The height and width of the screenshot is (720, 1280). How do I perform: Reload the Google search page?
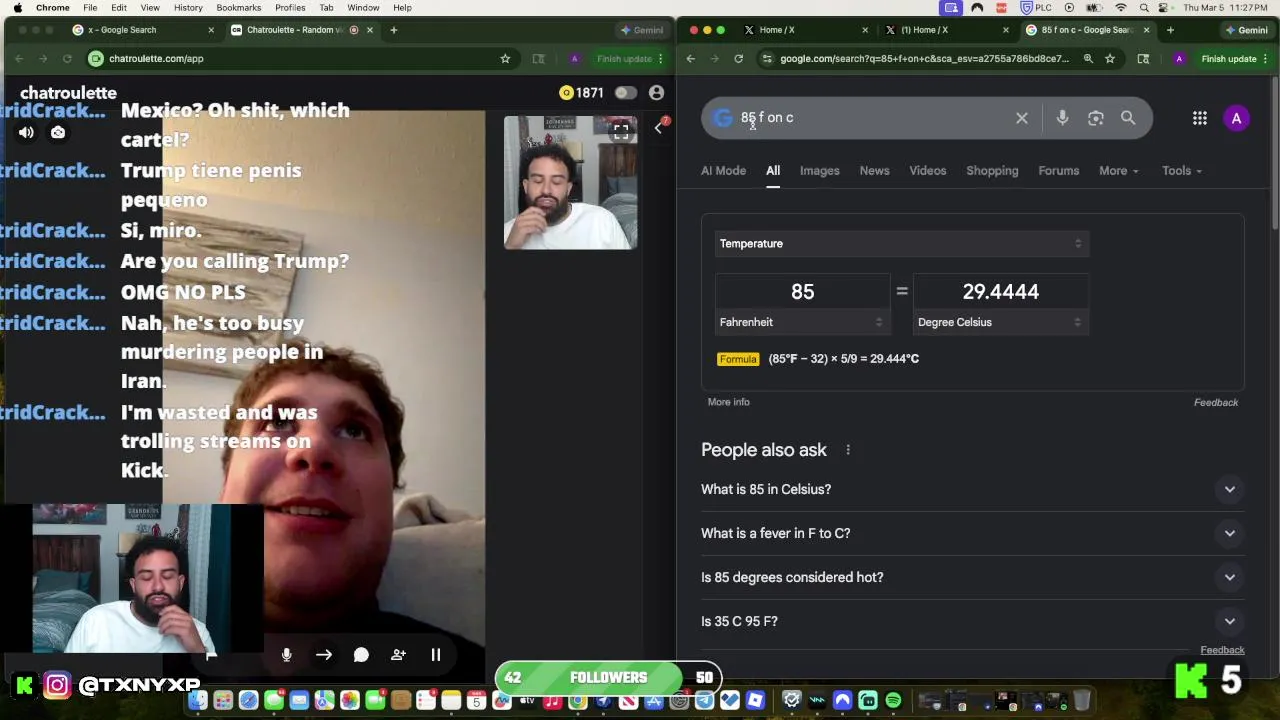point(738,59)
